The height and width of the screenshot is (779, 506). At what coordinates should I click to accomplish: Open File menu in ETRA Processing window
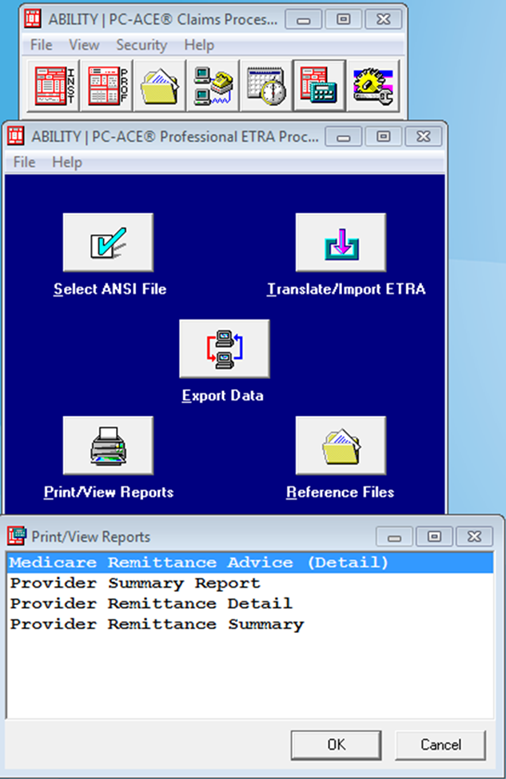24,162
